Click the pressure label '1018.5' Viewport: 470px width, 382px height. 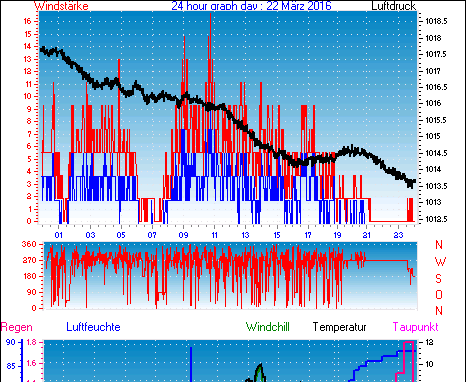coord(436,22)
